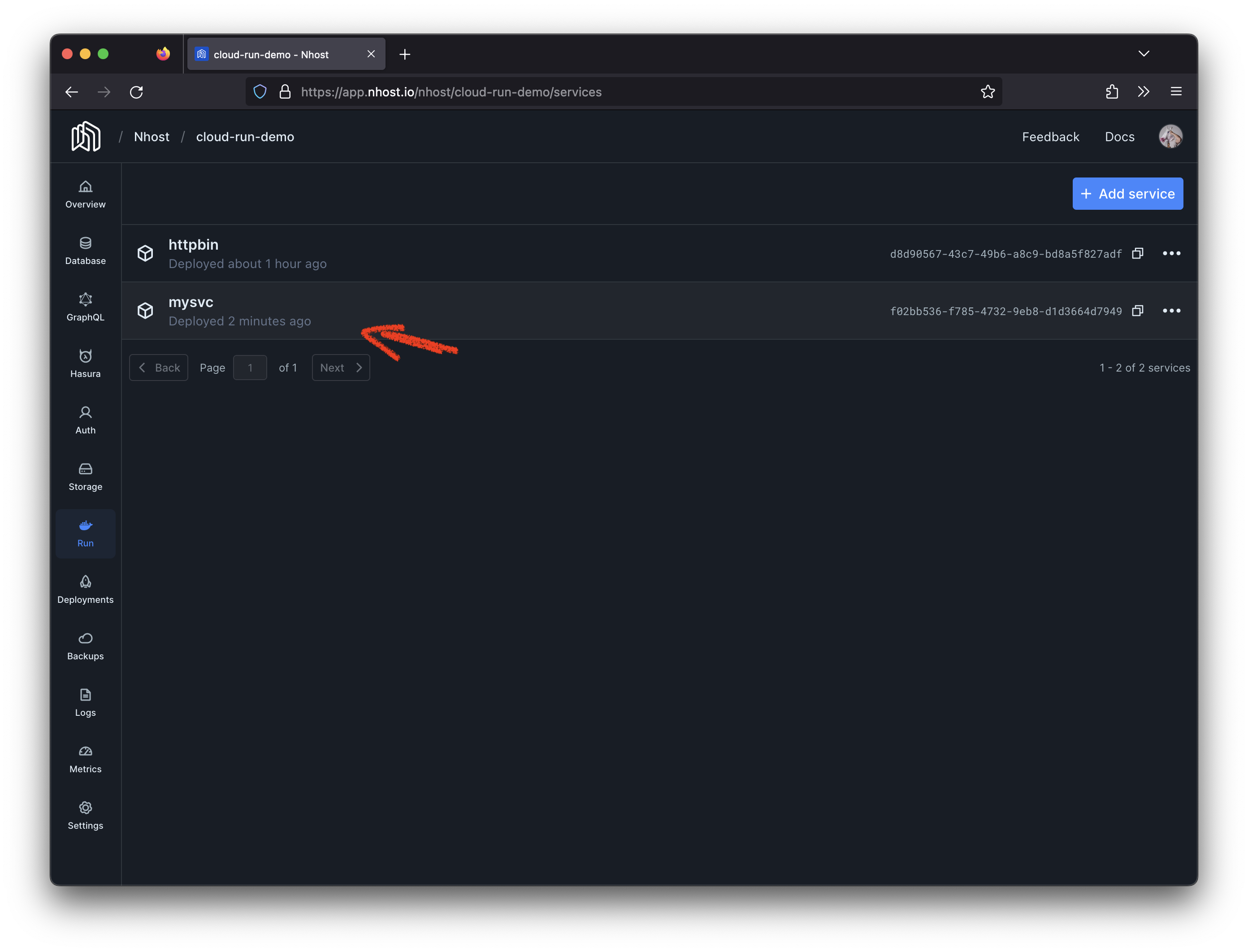The image size is (1248, 952).
Task: Open project Settings
Action: click(x=85, y=815)
